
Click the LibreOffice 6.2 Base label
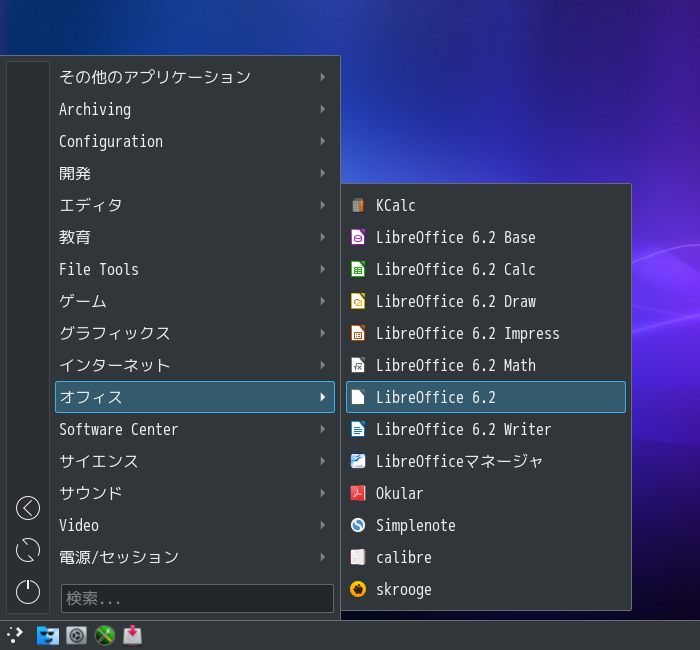455,238
